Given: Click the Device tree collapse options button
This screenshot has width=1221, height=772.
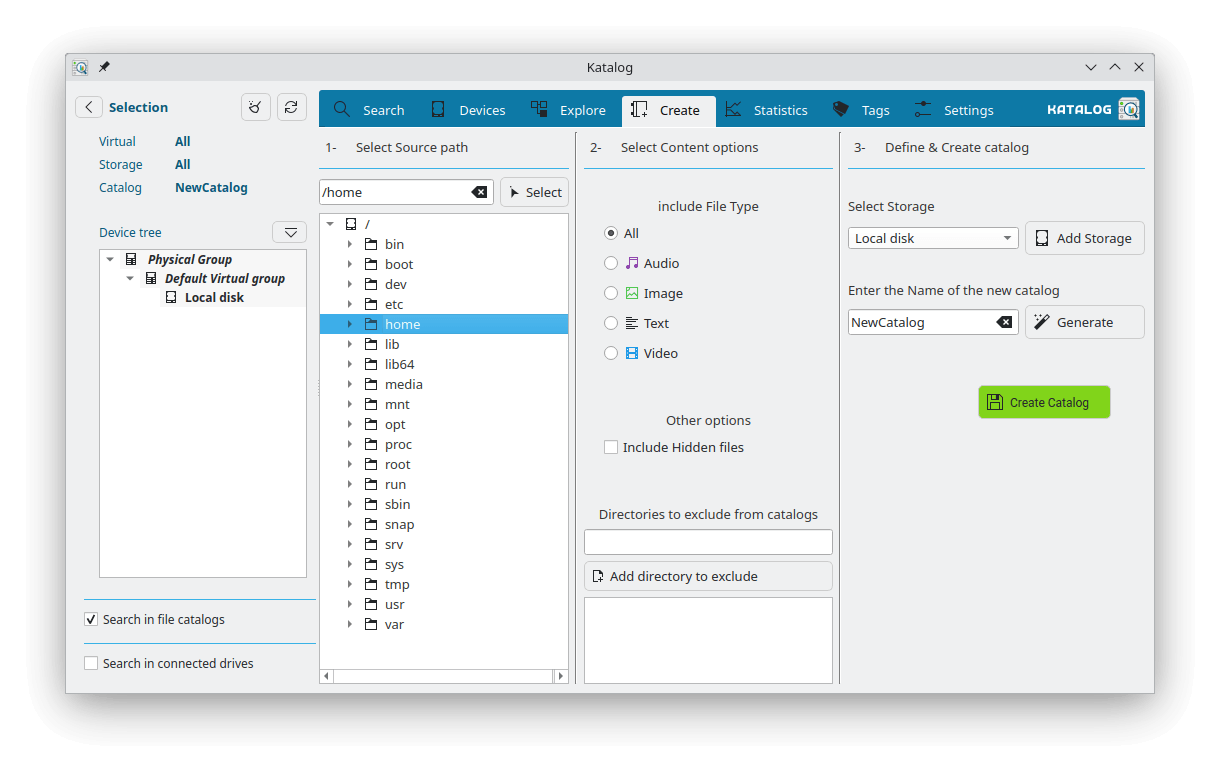Looking at the screenshot, I should [x=289, y=232].
